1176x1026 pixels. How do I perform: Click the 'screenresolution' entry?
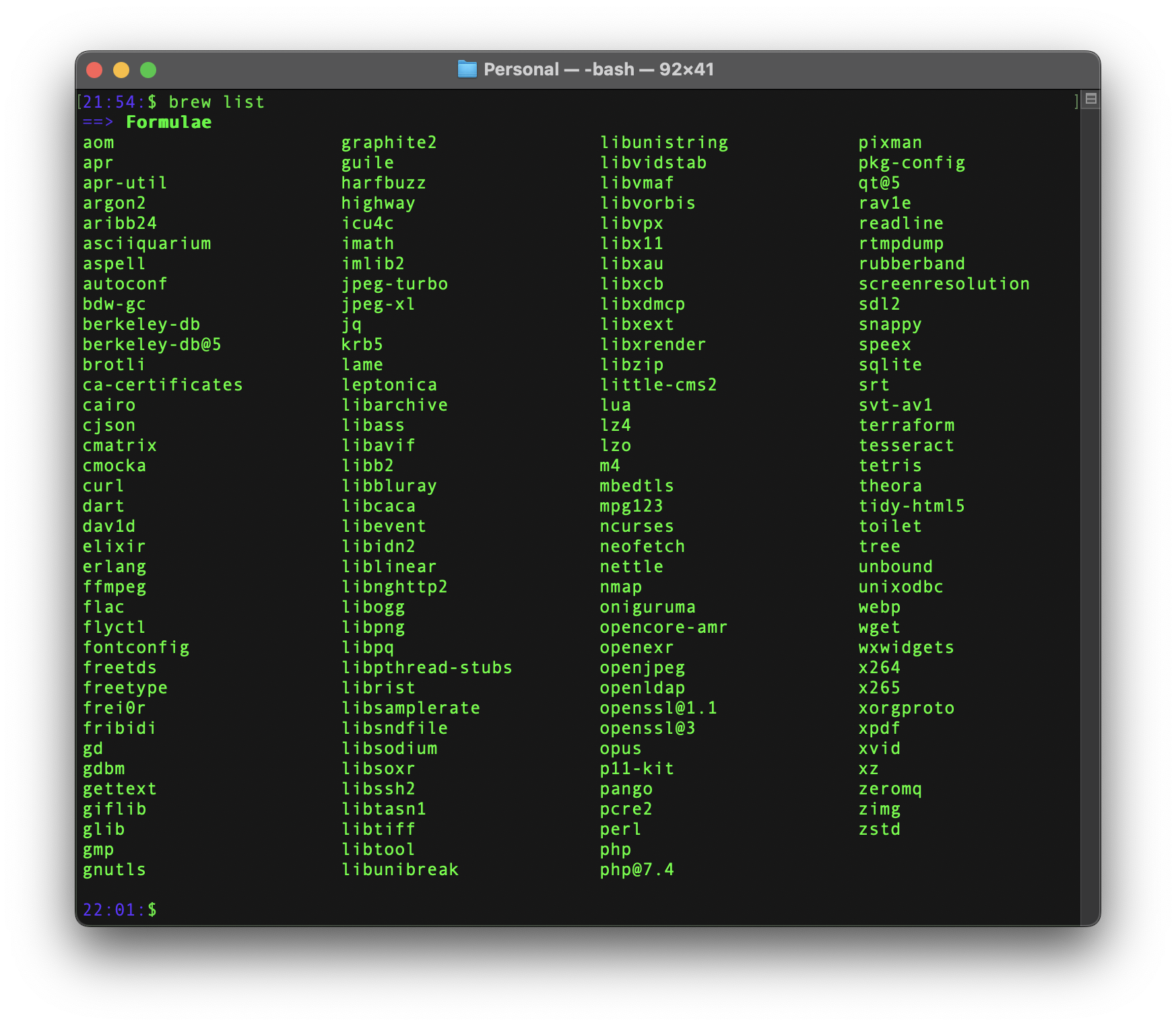944,284
